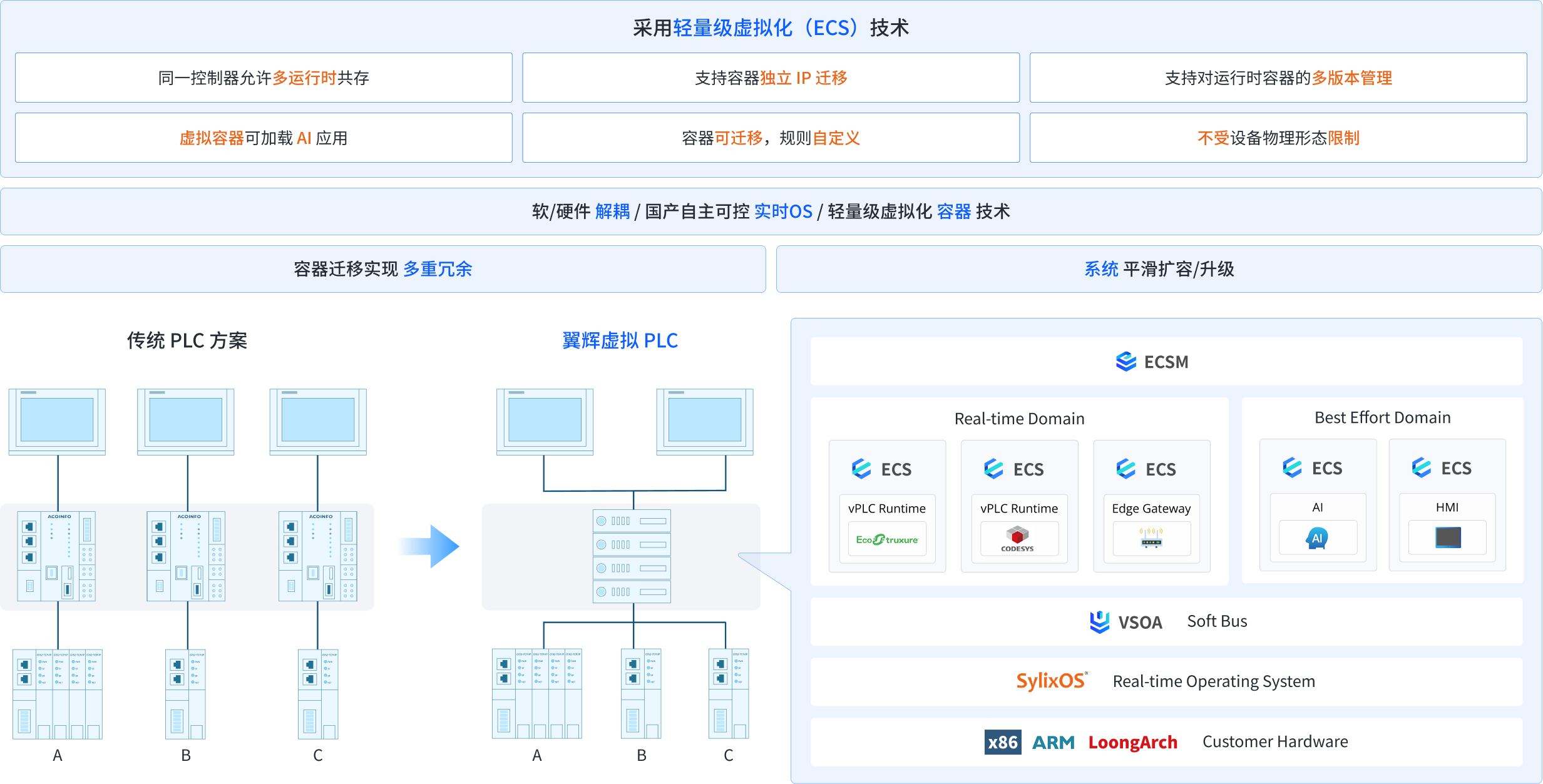1543x784 pixels.
Task: Click vPLC Runtime label above CODESYS
Action: point(1019,509)
